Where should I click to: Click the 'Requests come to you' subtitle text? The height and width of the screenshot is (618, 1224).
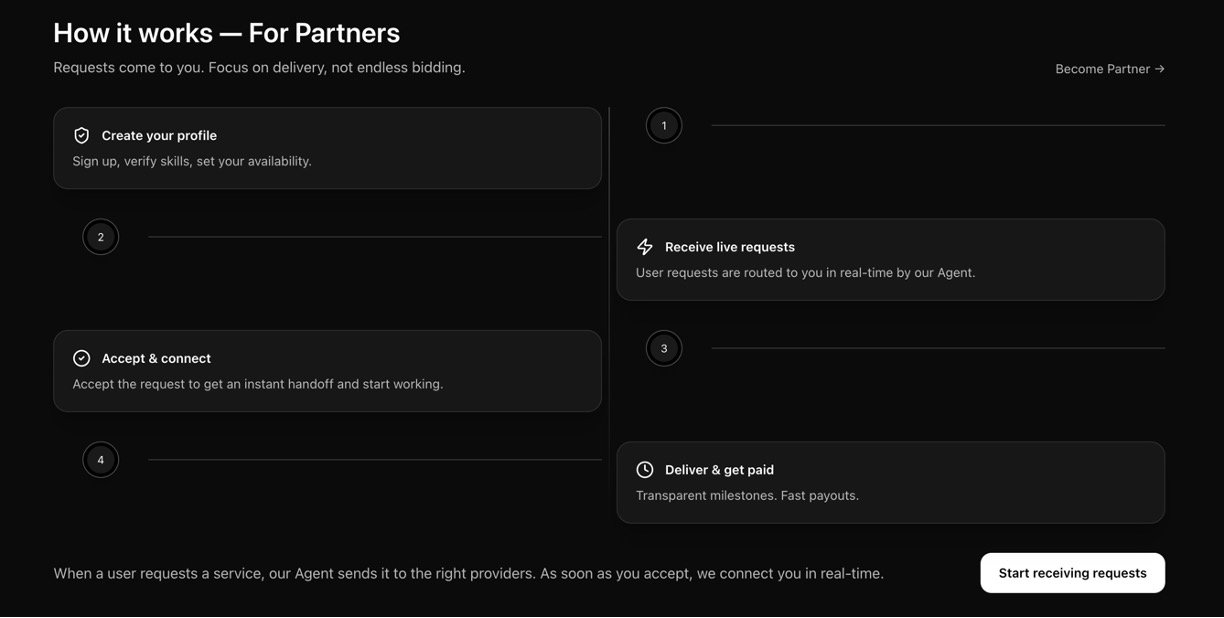[259, 68]
